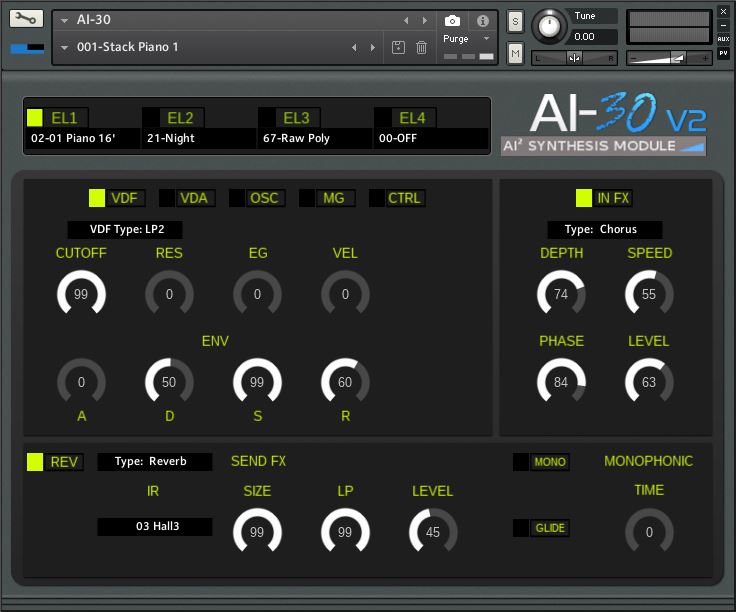736x612 pixels.
Task: Save preset with the floppy disk icon
Action: [399, 47]
